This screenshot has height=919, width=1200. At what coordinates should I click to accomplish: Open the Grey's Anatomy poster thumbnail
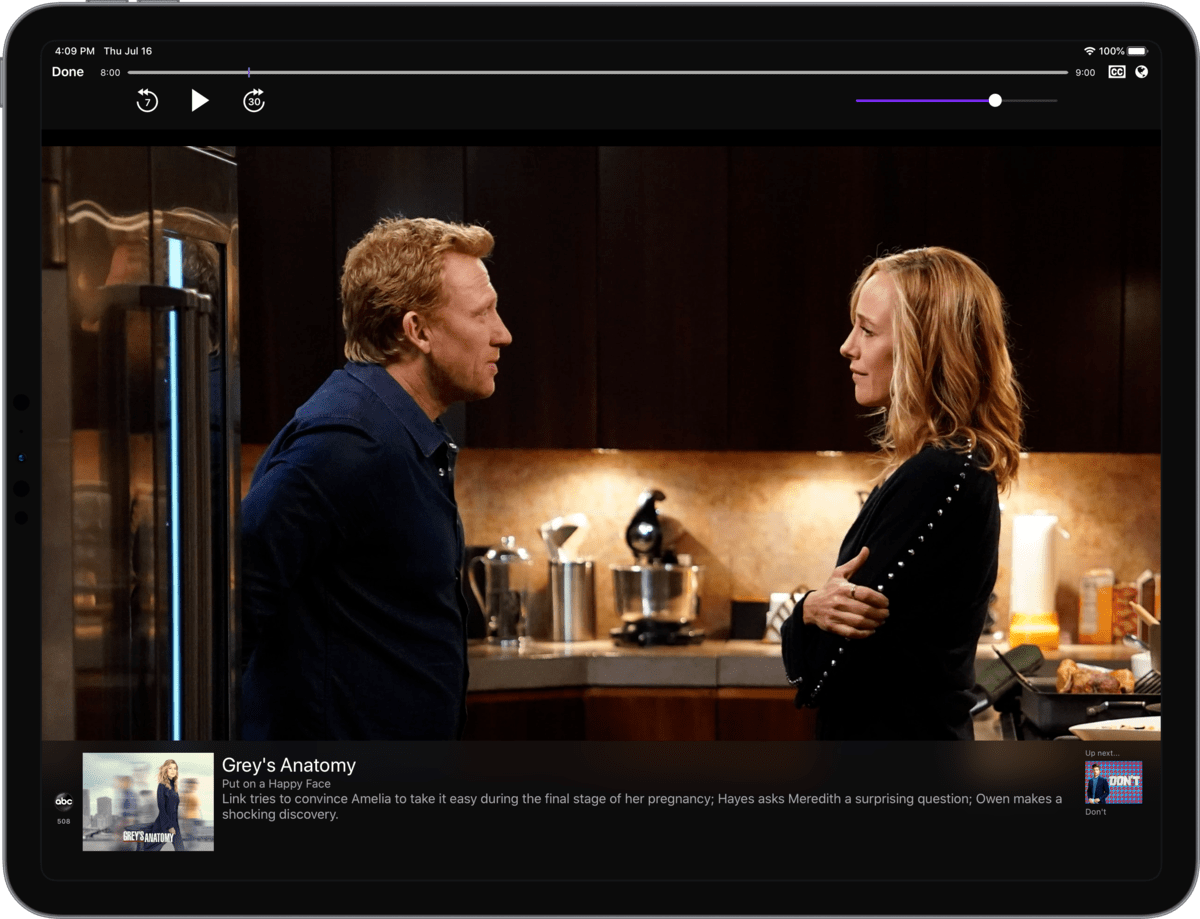tap(148, 802)
